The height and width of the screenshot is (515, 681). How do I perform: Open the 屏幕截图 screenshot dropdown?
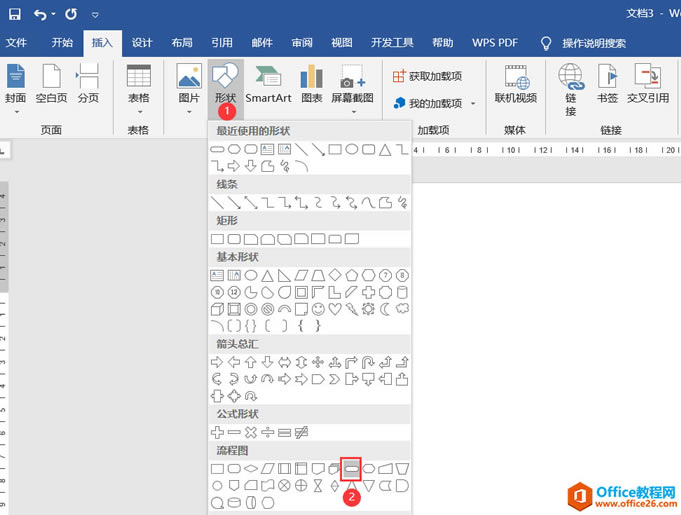click(x=352, y=89)
